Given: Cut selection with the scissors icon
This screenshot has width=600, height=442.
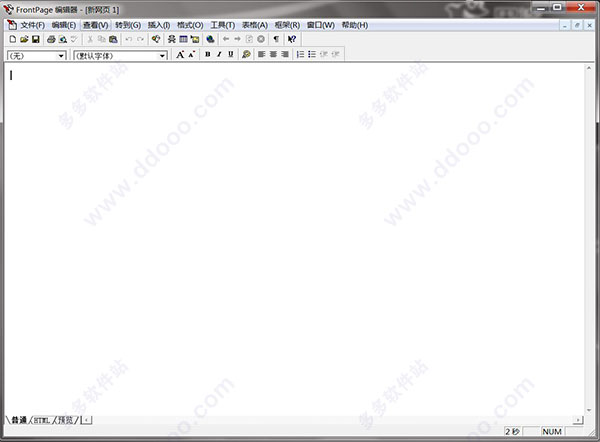Looking at the screenshot, I should (90, 39).
